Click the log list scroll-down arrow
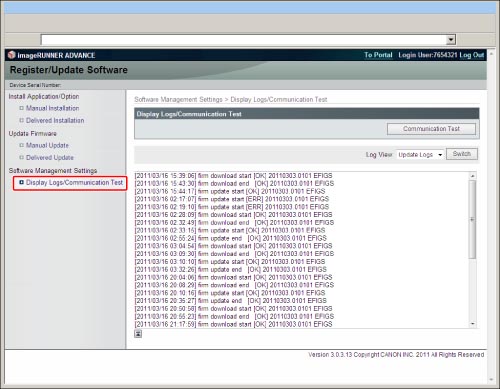Screen dimensions: 500x389 (472, 324)
